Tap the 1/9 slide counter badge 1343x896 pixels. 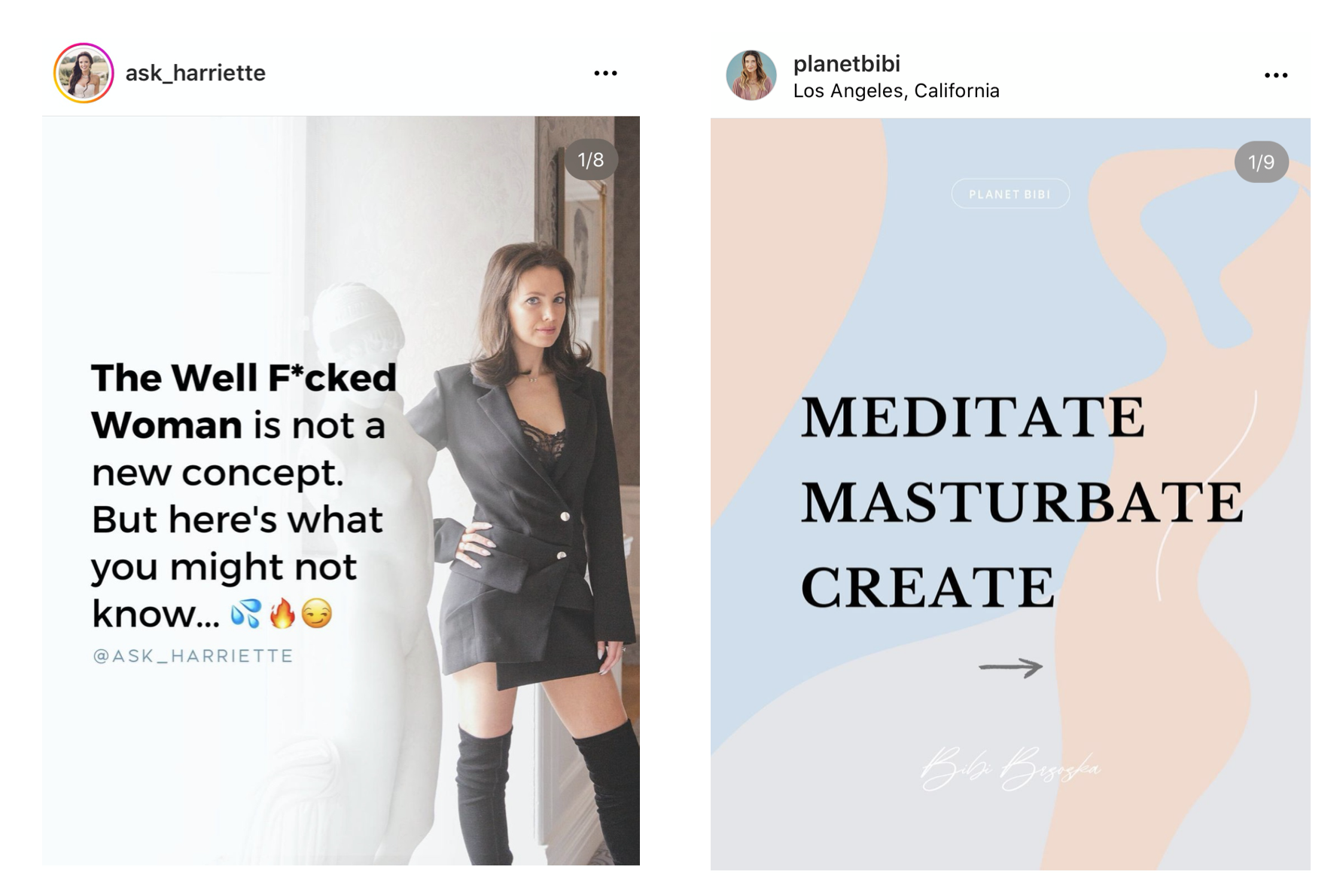click(1262, 162)
